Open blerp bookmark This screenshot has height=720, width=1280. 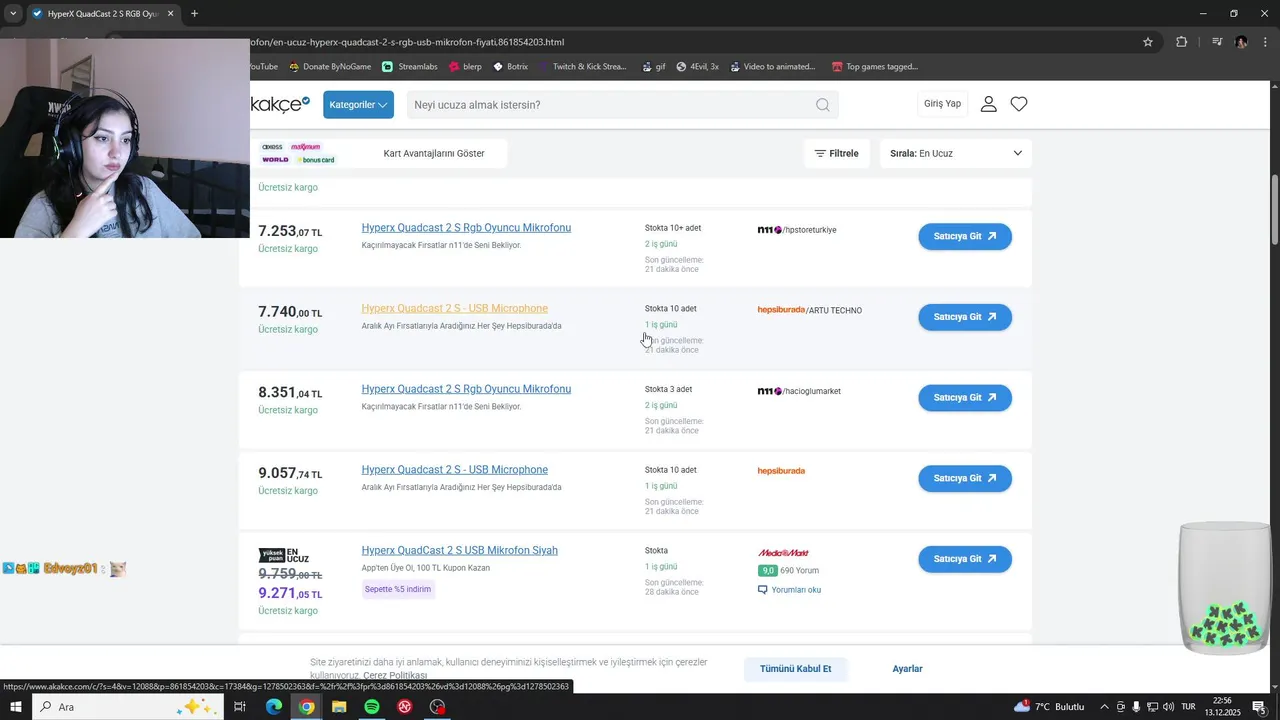(x=465, y=67)
